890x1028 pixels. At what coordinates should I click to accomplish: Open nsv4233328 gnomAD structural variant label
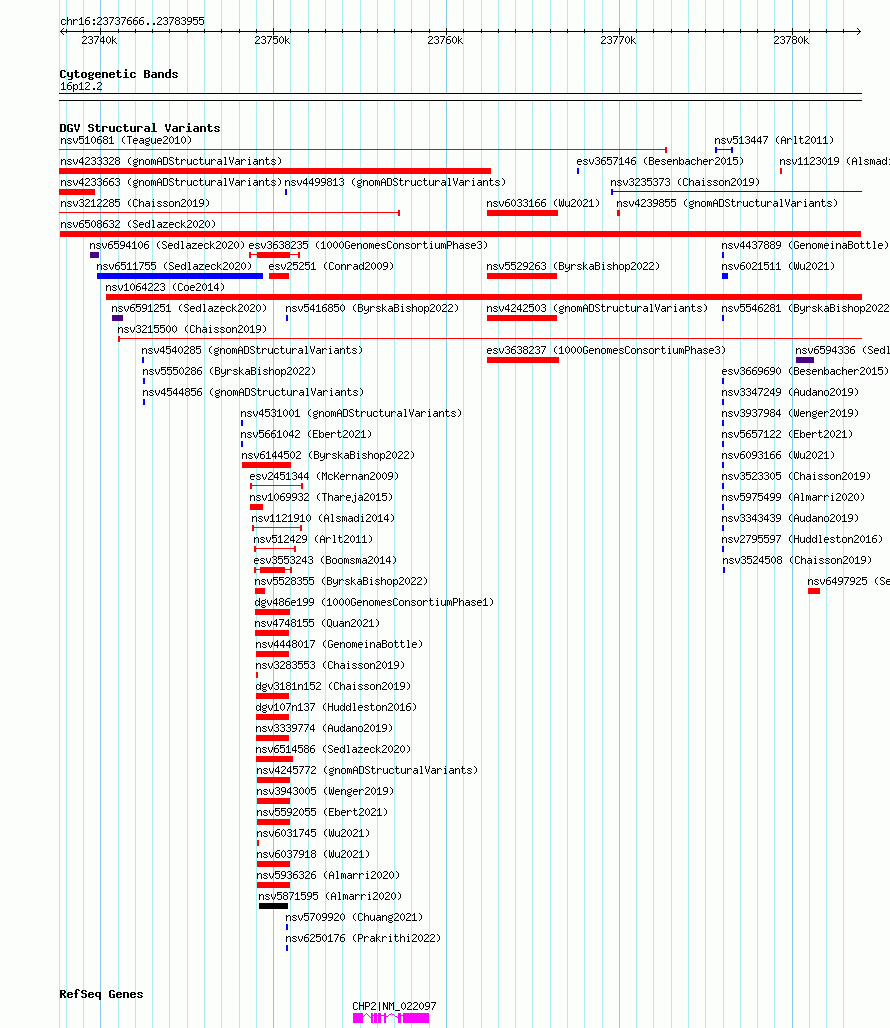tap(171, 161)
